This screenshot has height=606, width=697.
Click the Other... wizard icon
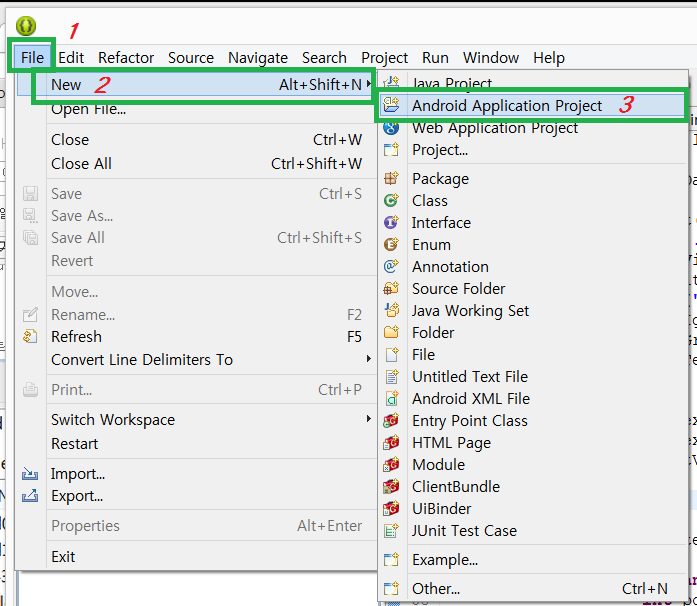[x=391, y=588]
